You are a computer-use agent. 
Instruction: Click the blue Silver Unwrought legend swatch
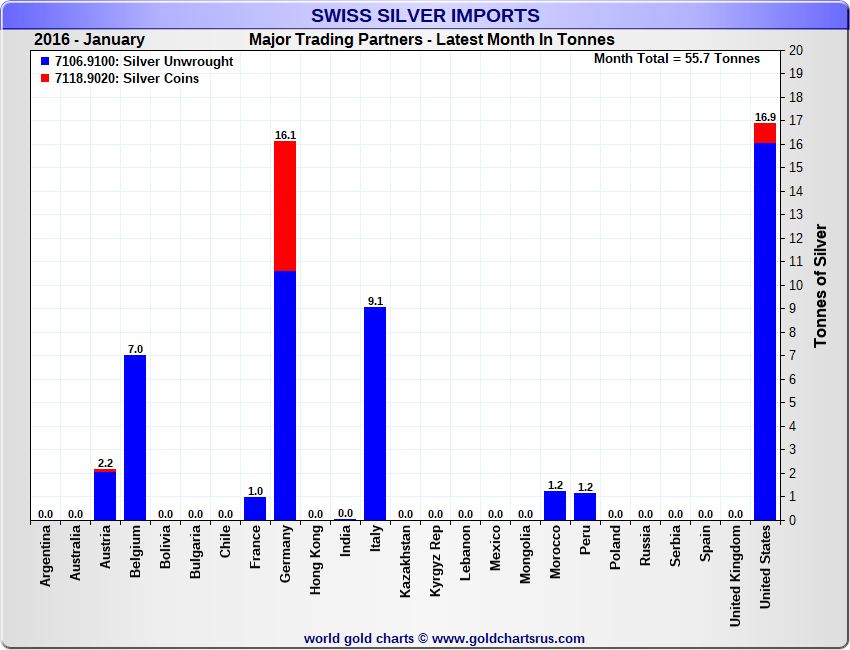(x=45, y=62)
